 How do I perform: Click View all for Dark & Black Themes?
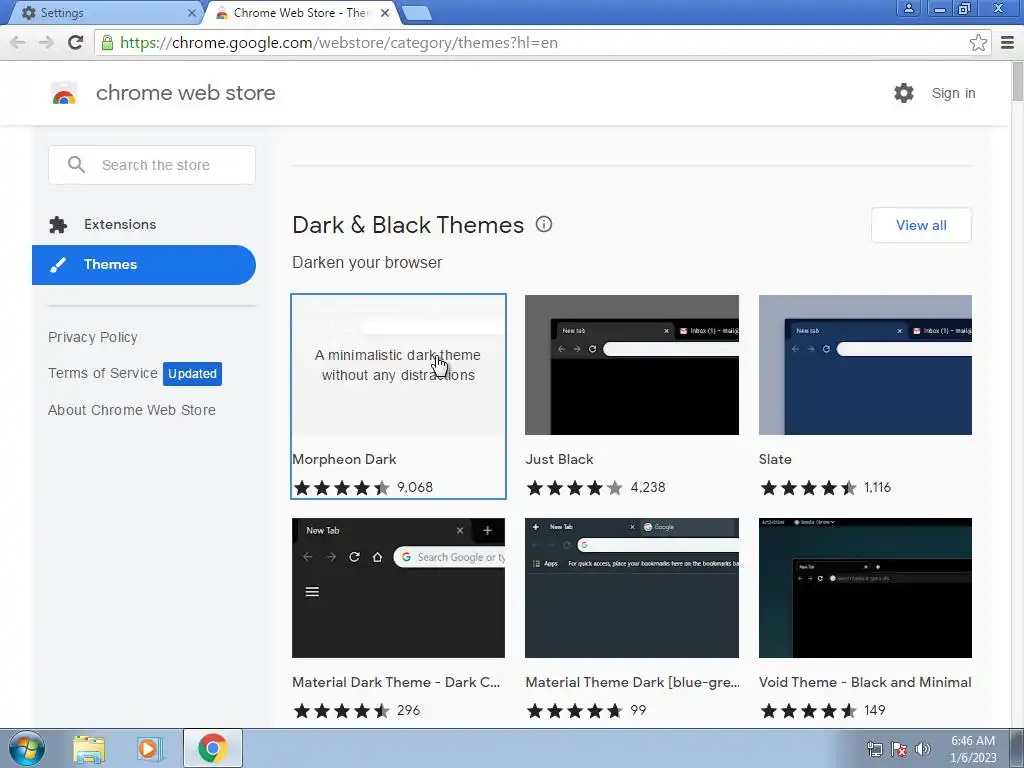coord(921,225)
